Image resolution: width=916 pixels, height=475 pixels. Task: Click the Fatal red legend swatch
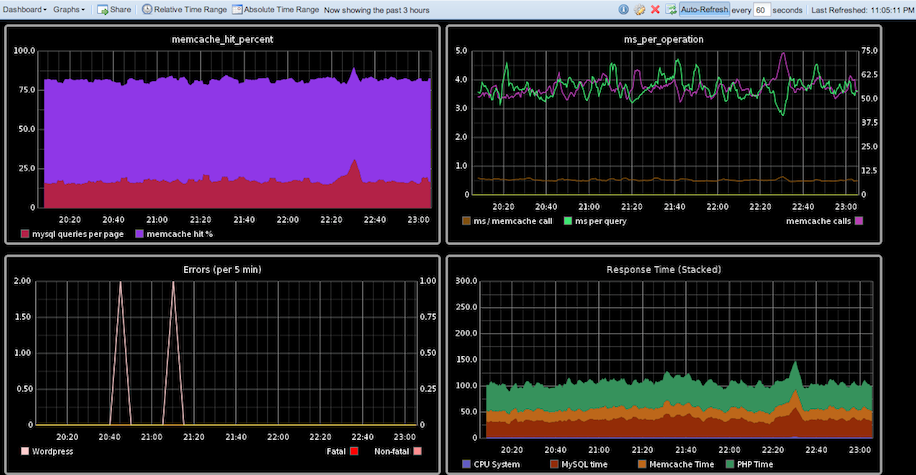(354, 451)
